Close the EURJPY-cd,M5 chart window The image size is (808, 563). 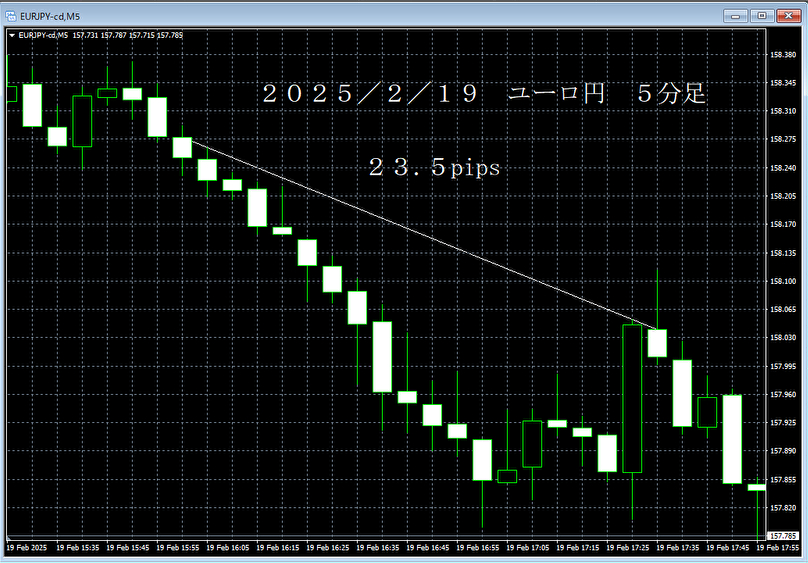(x=786, y=15)
